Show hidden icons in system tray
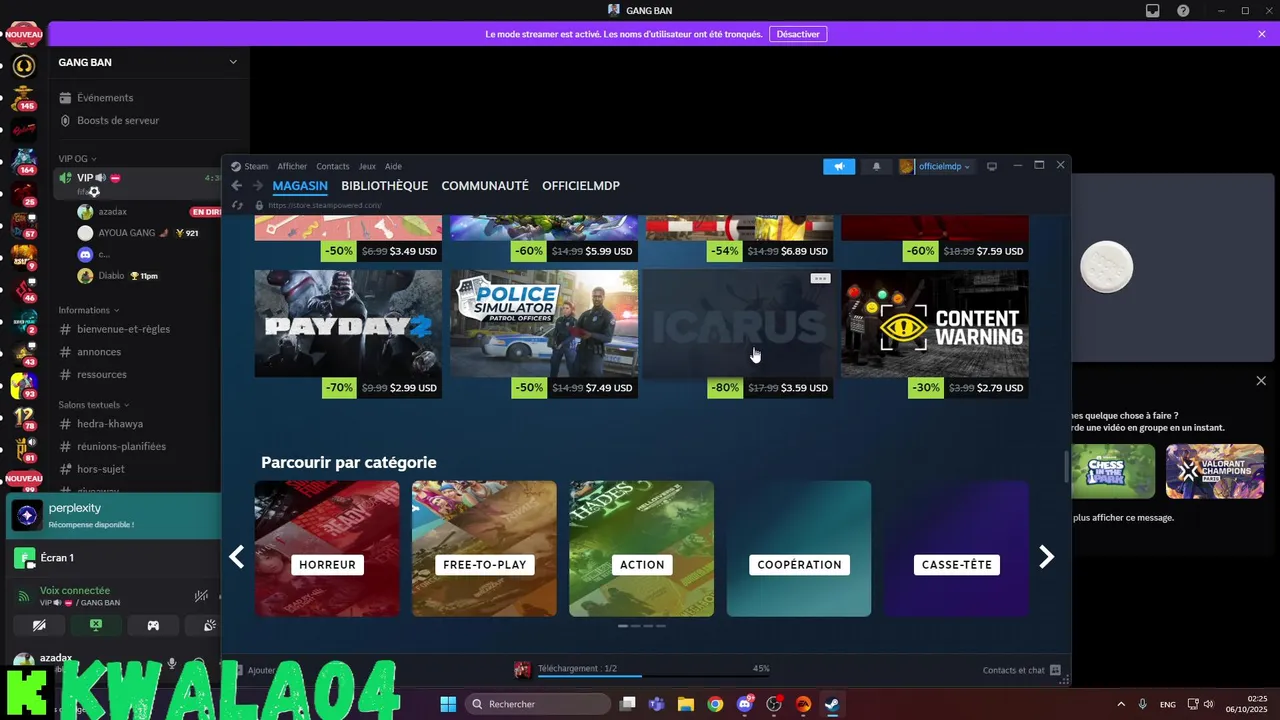 pos(1120,704)
